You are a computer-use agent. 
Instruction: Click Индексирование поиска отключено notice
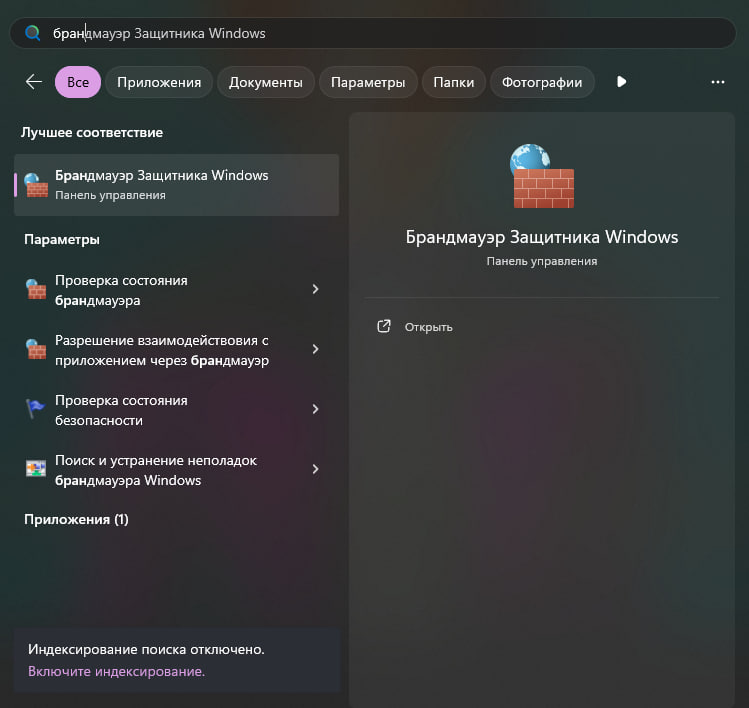point(146,649)
